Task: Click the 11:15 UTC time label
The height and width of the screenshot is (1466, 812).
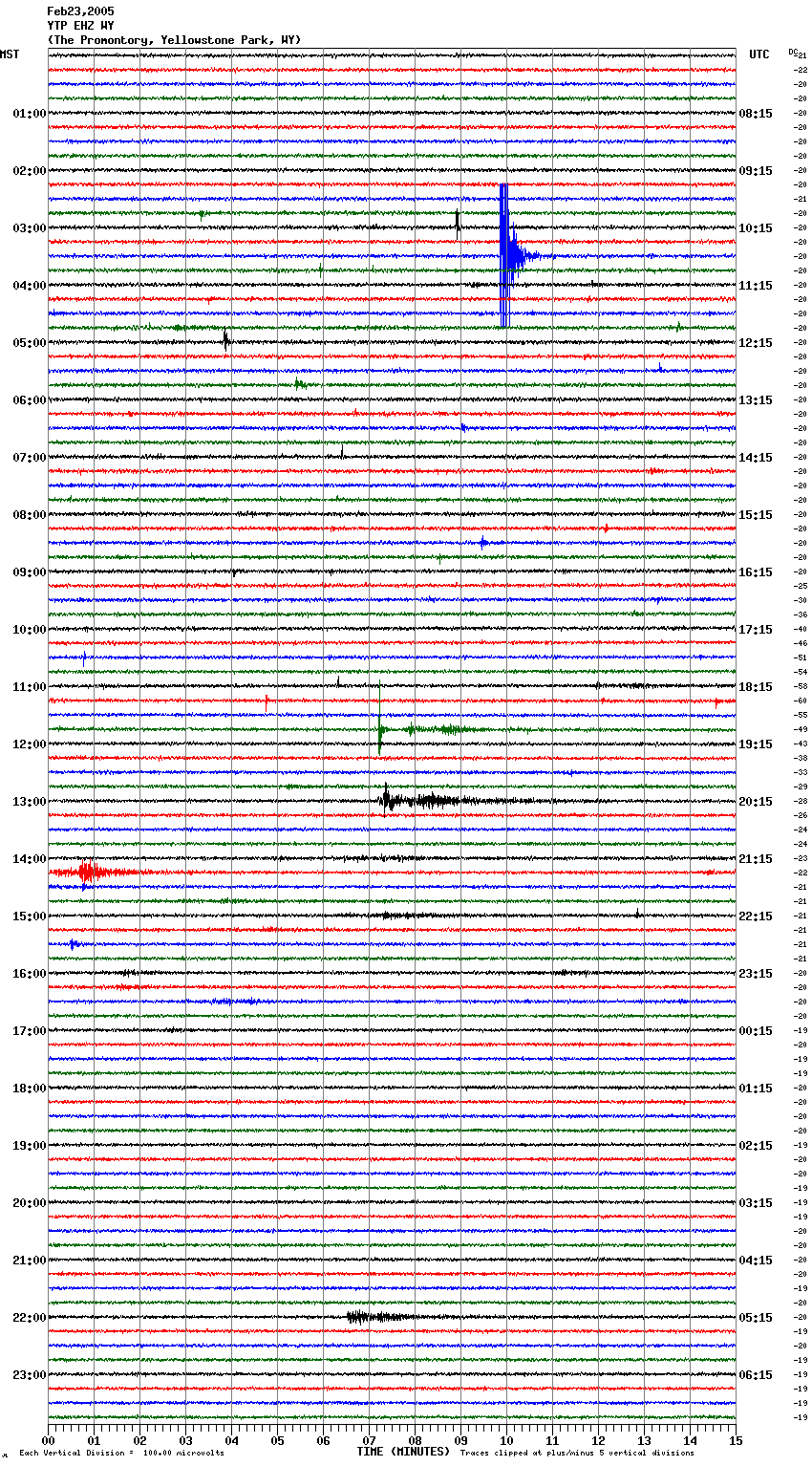Action: click(756, 286)
